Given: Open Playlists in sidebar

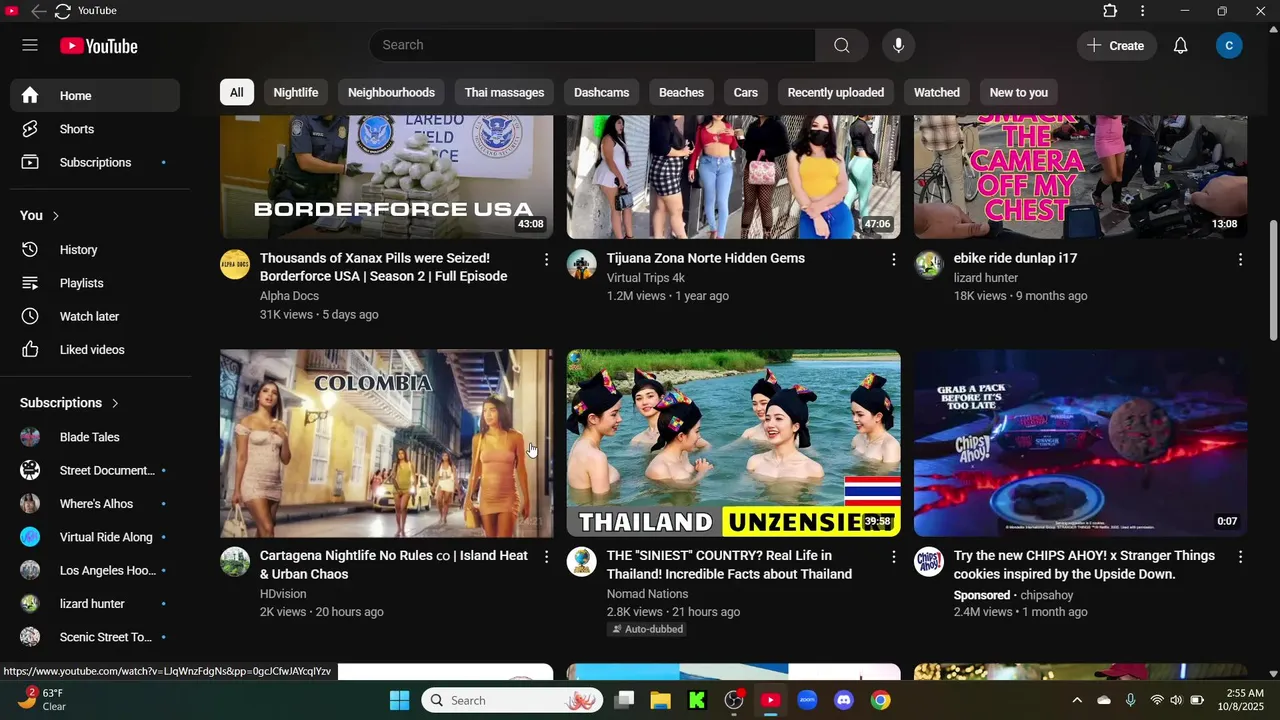Looking at the screenshot, I should (x=95, y=283).
